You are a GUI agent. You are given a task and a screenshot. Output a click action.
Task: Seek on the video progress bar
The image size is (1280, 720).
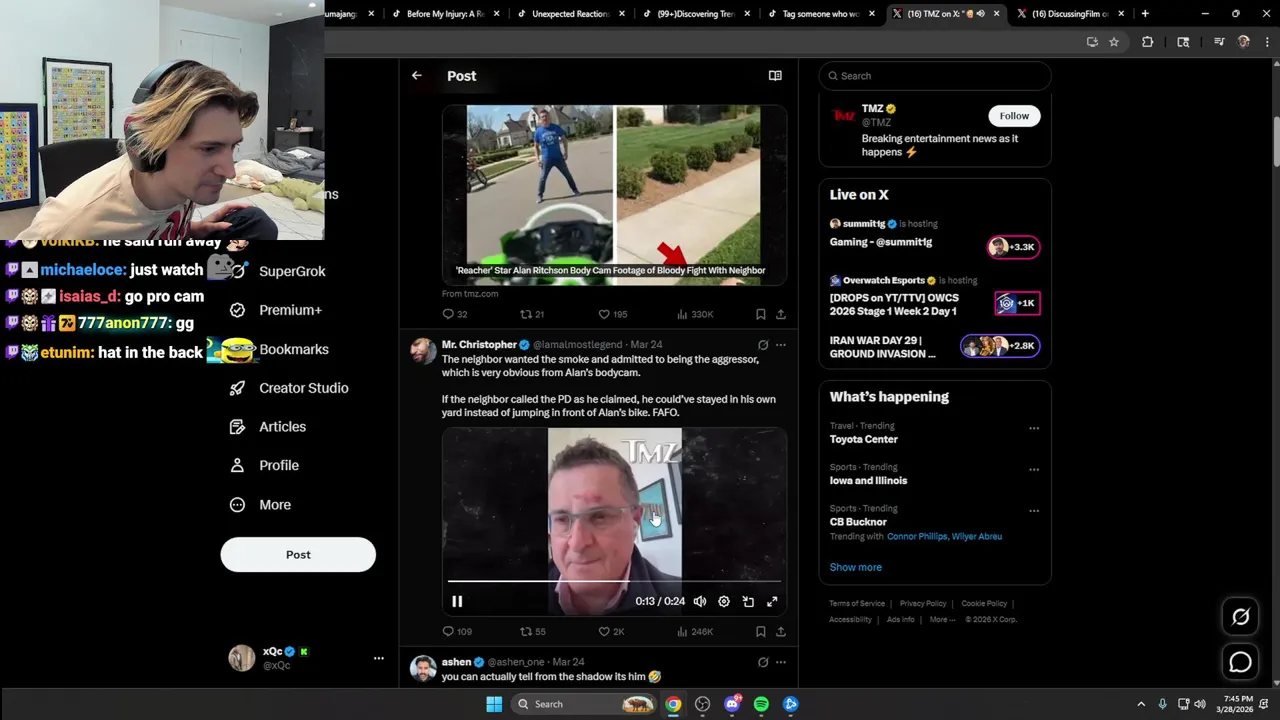pyautogui.click(x=614, y=580)
